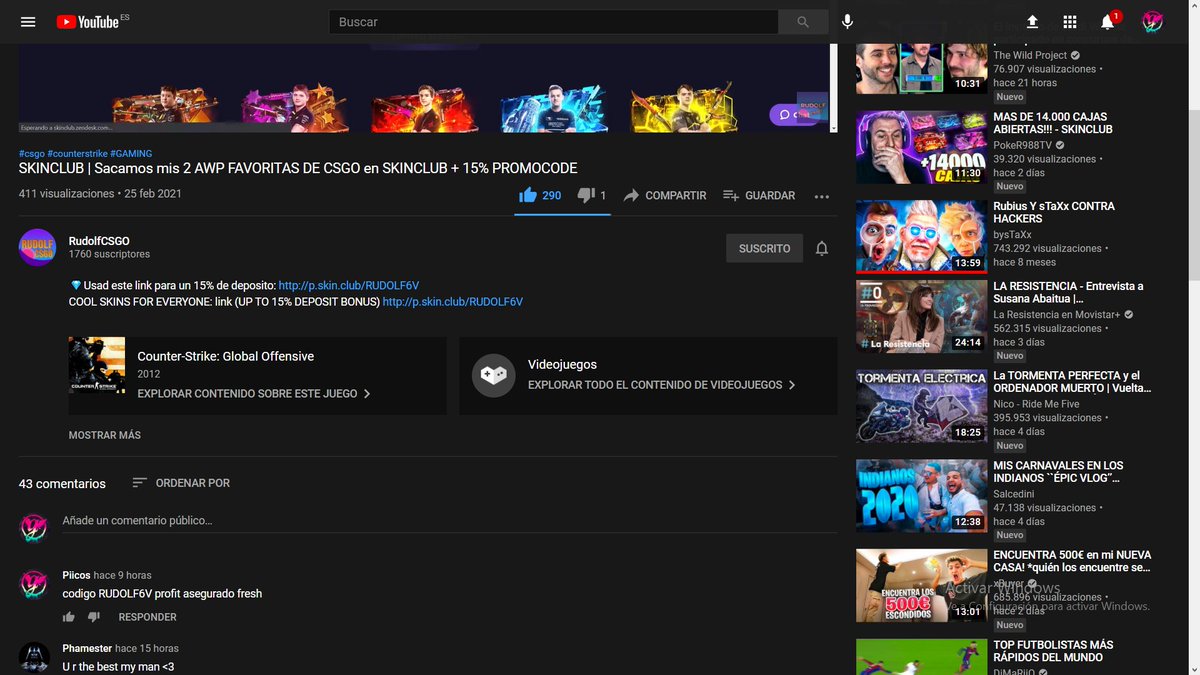This screenshot has height=675, width=1200.
Task: Open the RudolfCSGO channel name
Action: [x=99, y=241]
